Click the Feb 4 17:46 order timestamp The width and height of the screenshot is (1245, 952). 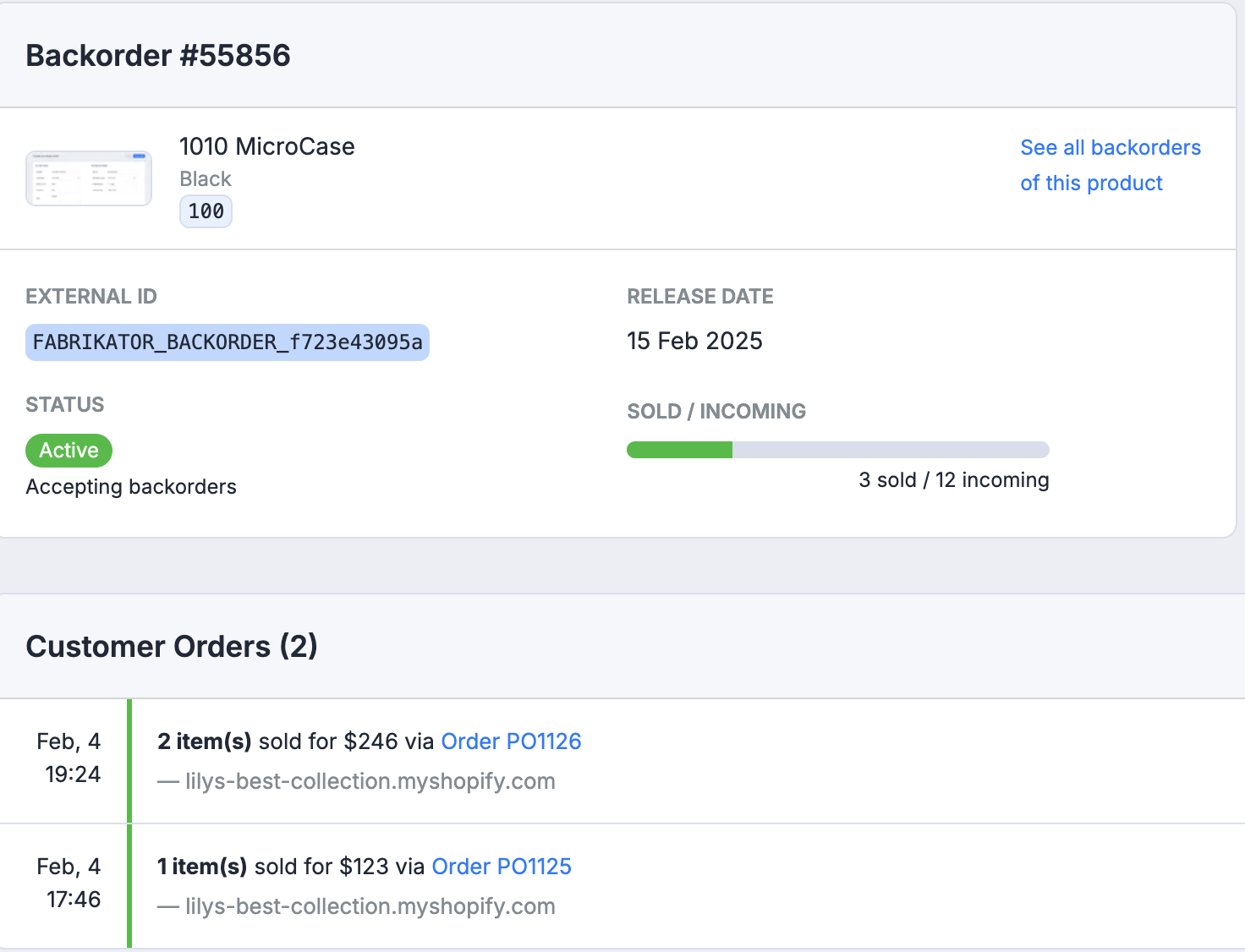click(x=69, y=883)
